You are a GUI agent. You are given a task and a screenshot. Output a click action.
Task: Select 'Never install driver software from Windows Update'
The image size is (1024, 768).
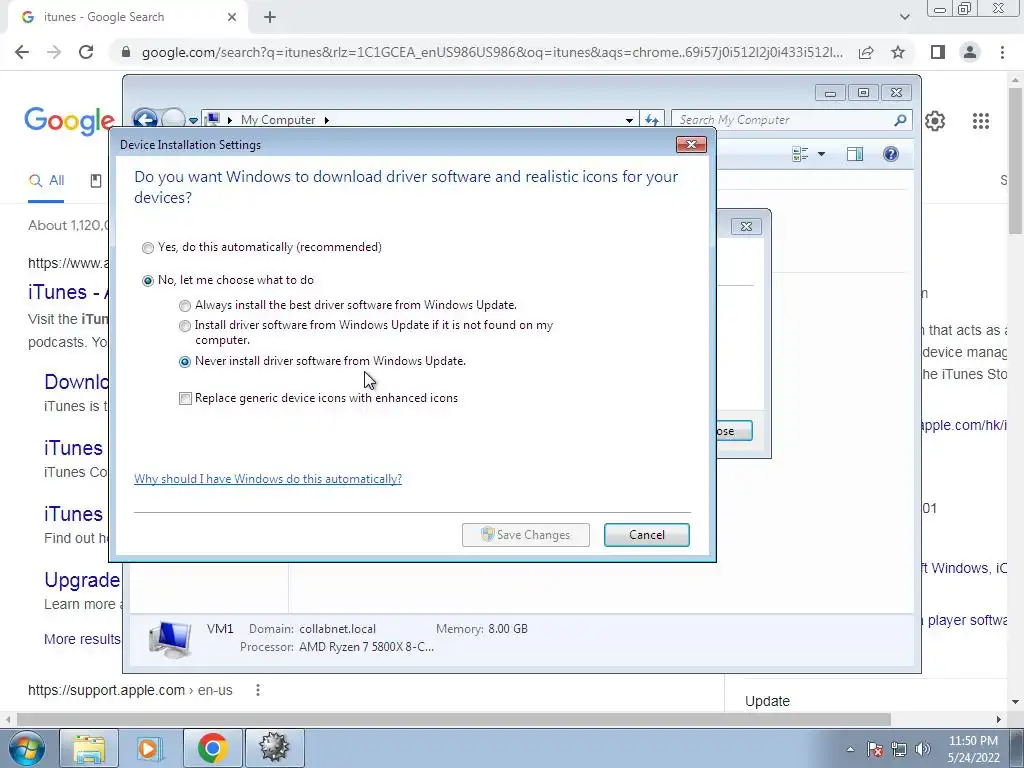coord(185,362)
